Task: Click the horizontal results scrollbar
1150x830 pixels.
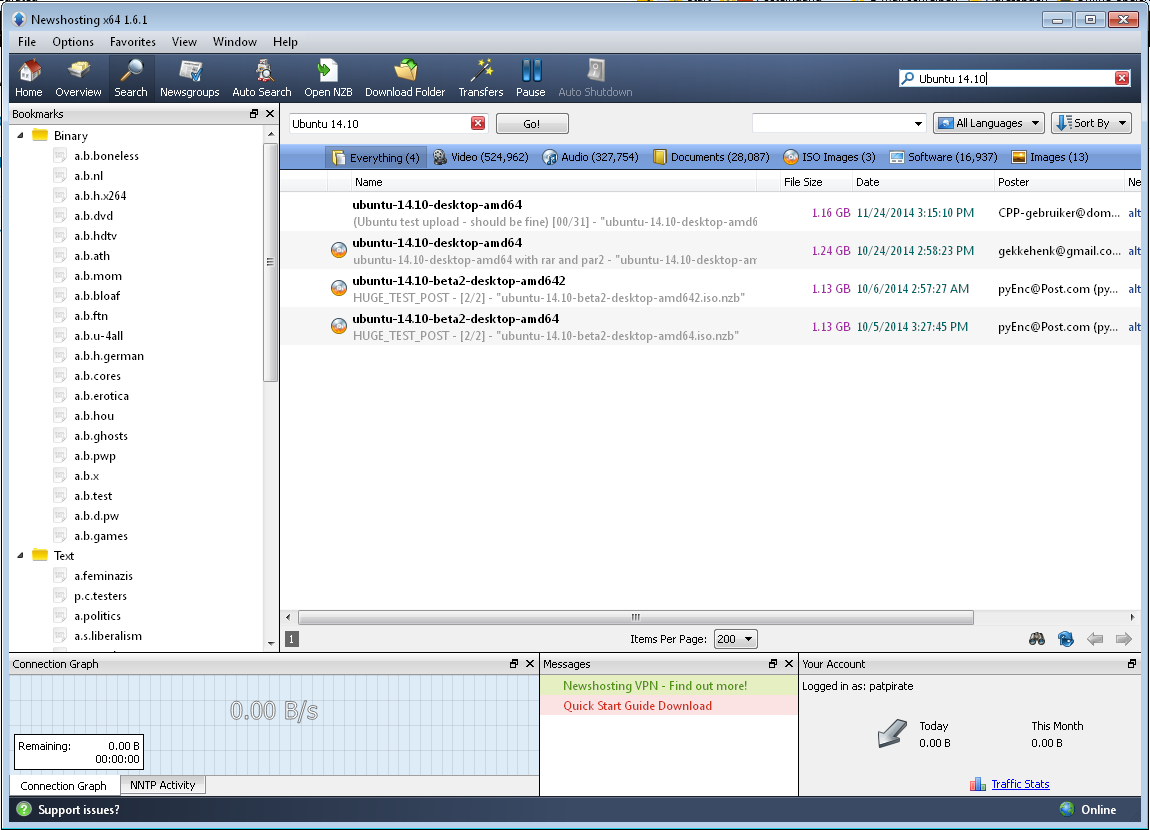Action: 636,617
